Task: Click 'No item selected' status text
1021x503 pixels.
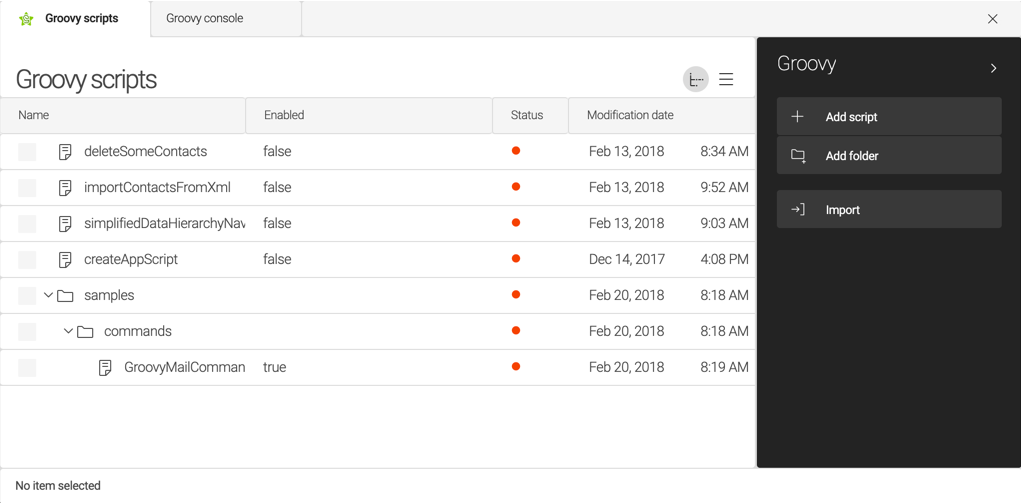Action: [x=58, y=486]
